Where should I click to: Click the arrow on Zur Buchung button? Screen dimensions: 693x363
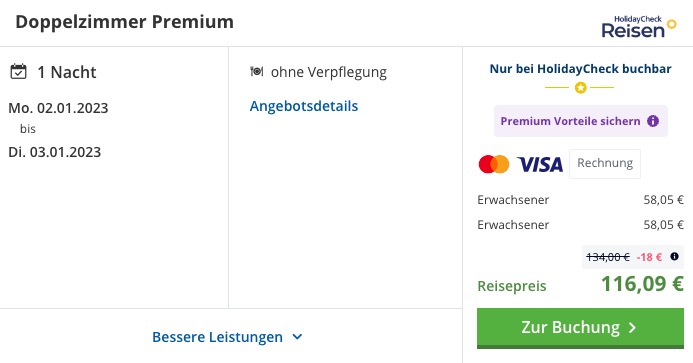click(x=632, y=328)
